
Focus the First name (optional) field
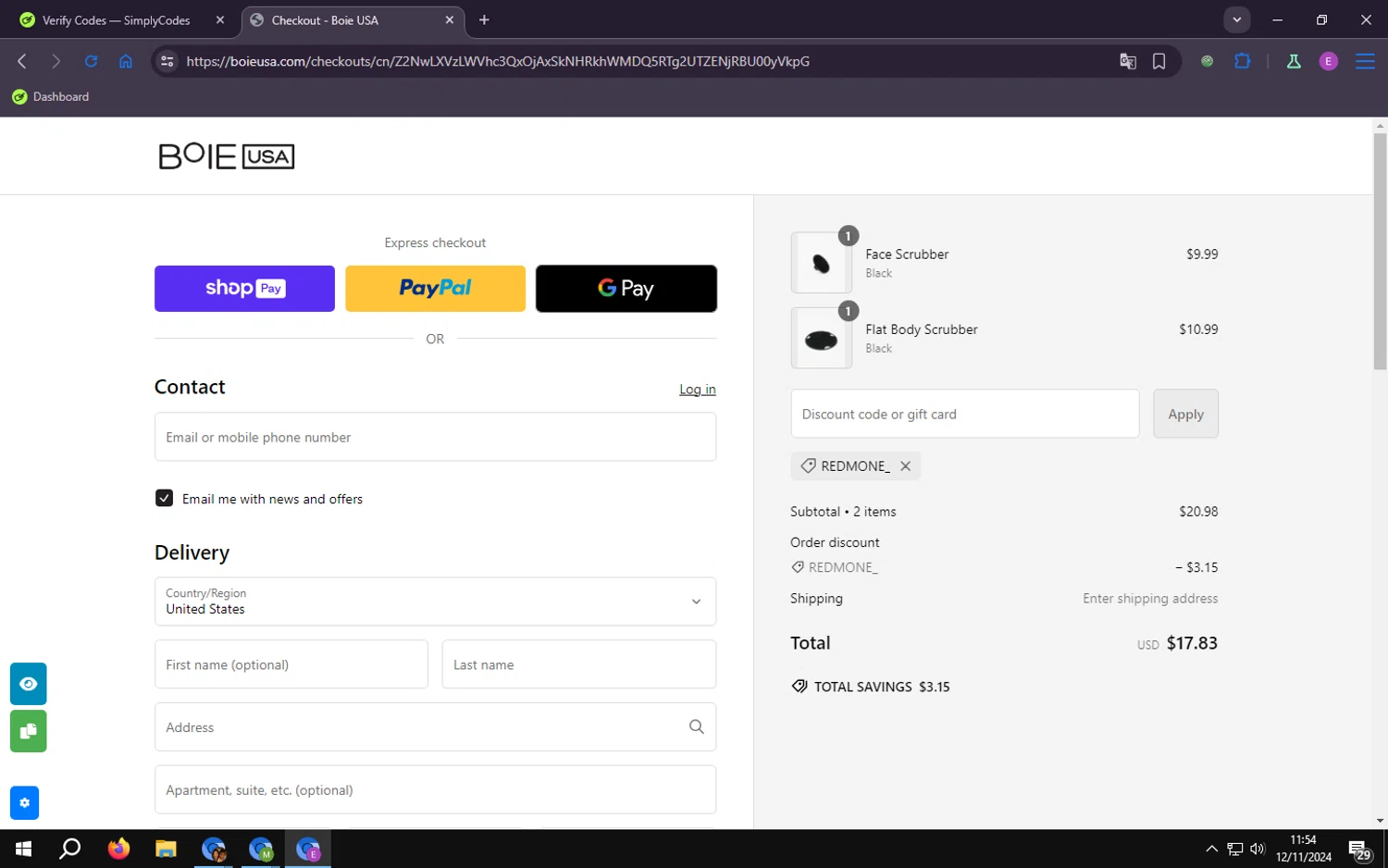(x=291, y=664)
